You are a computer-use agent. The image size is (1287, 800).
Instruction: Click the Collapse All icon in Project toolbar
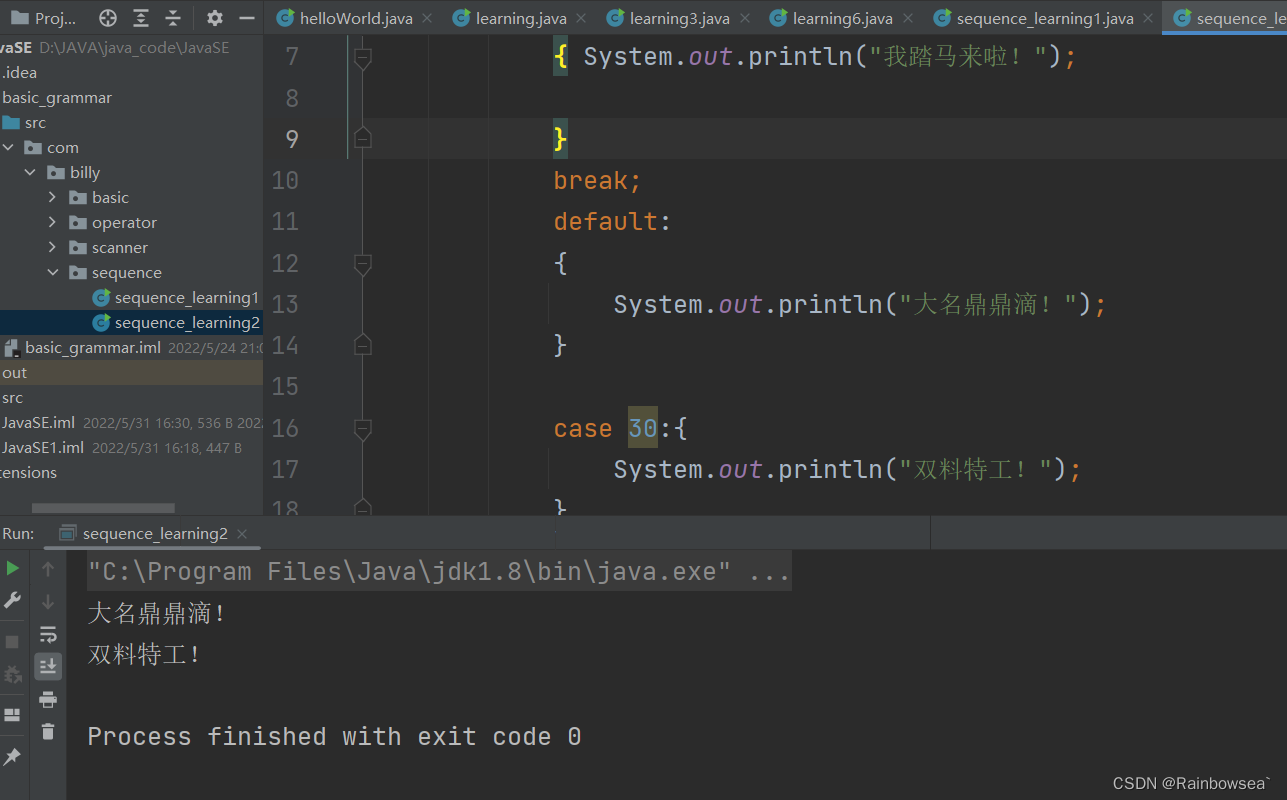pyautogui.click(x=173, y=18)
